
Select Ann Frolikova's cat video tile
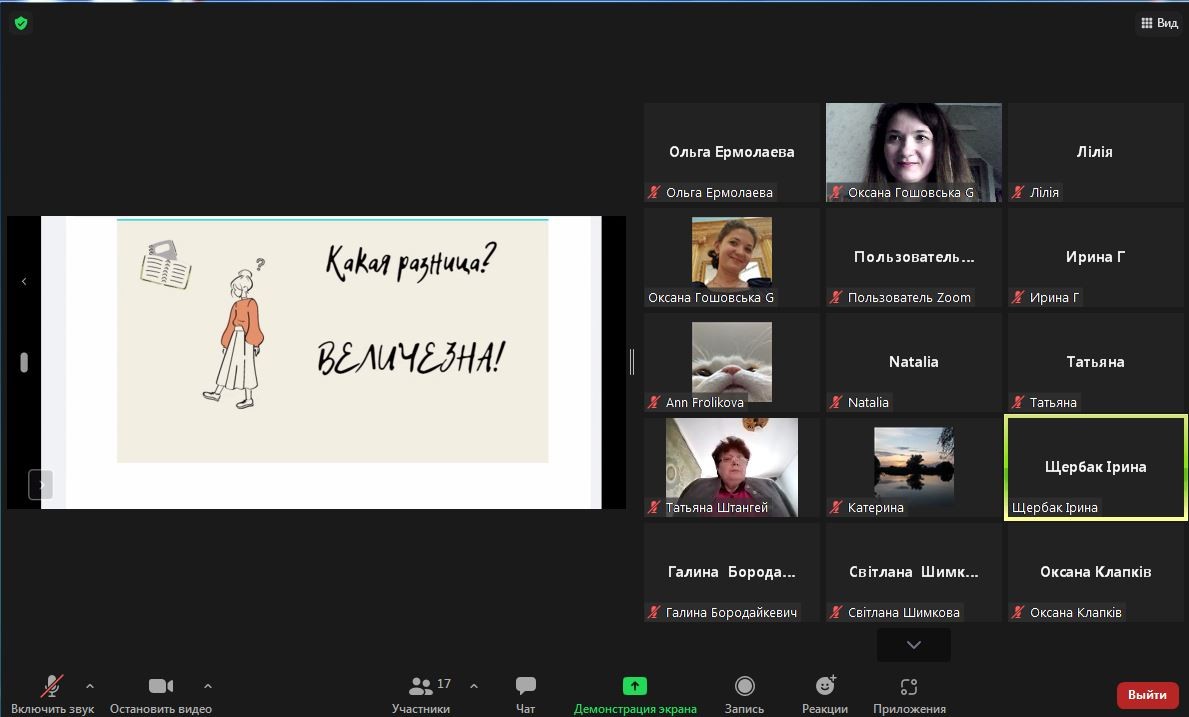731,362
